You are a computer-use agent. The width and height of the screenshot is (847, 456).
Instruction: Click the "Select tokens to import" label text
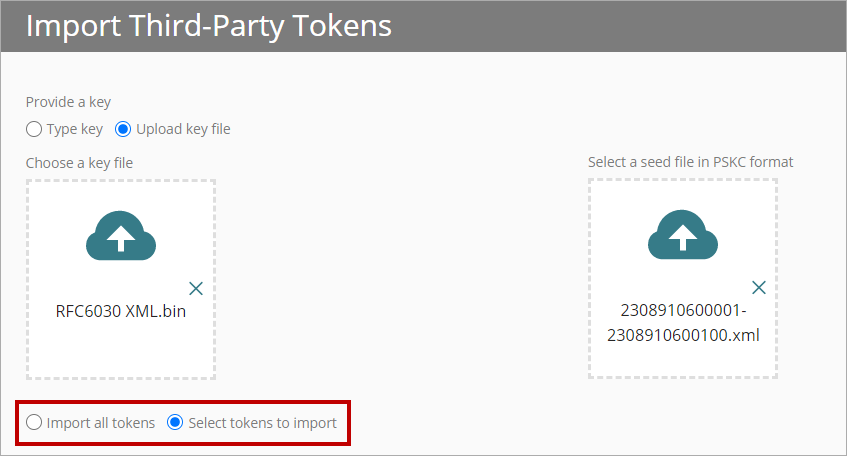pyautogui.click(x=262, y=422)
